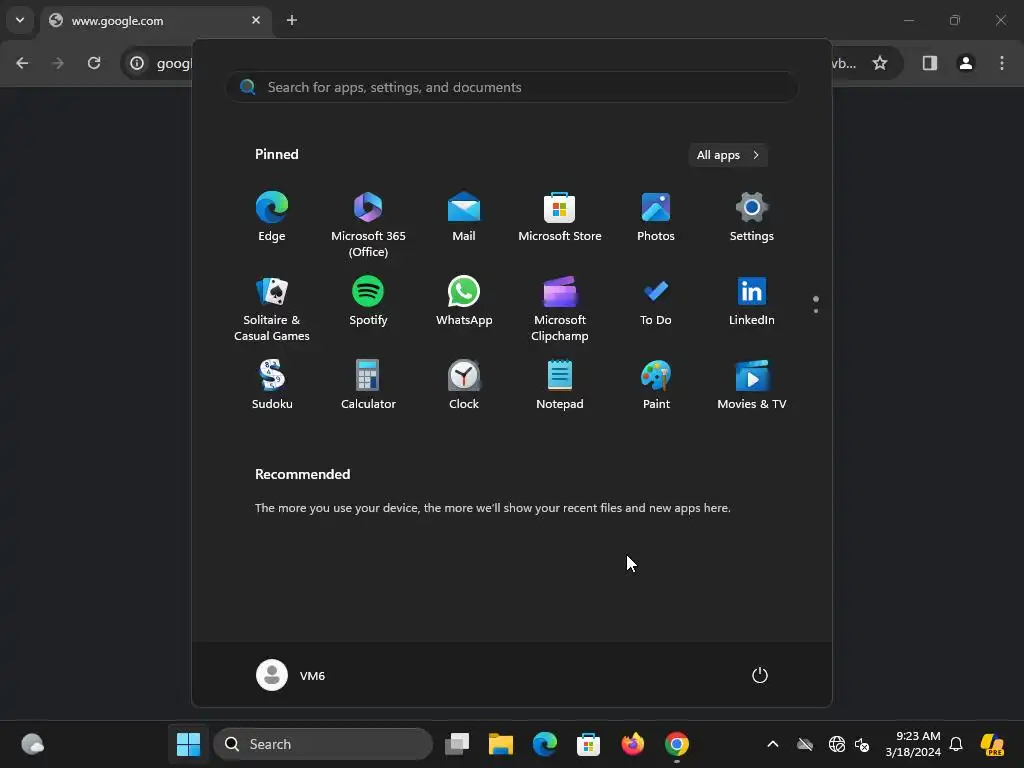
Task: Open the Calculator app
Action: point(368,385)
